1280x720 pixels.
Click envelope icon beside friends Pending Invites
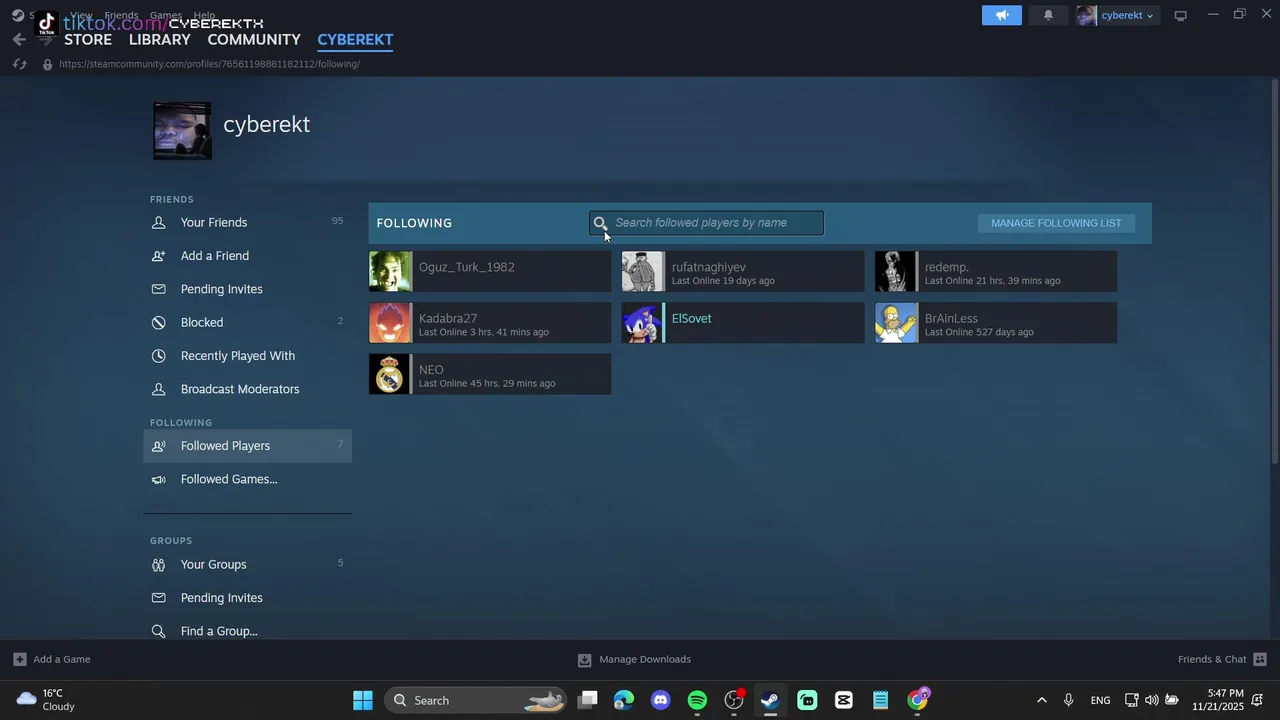point(158,289)
